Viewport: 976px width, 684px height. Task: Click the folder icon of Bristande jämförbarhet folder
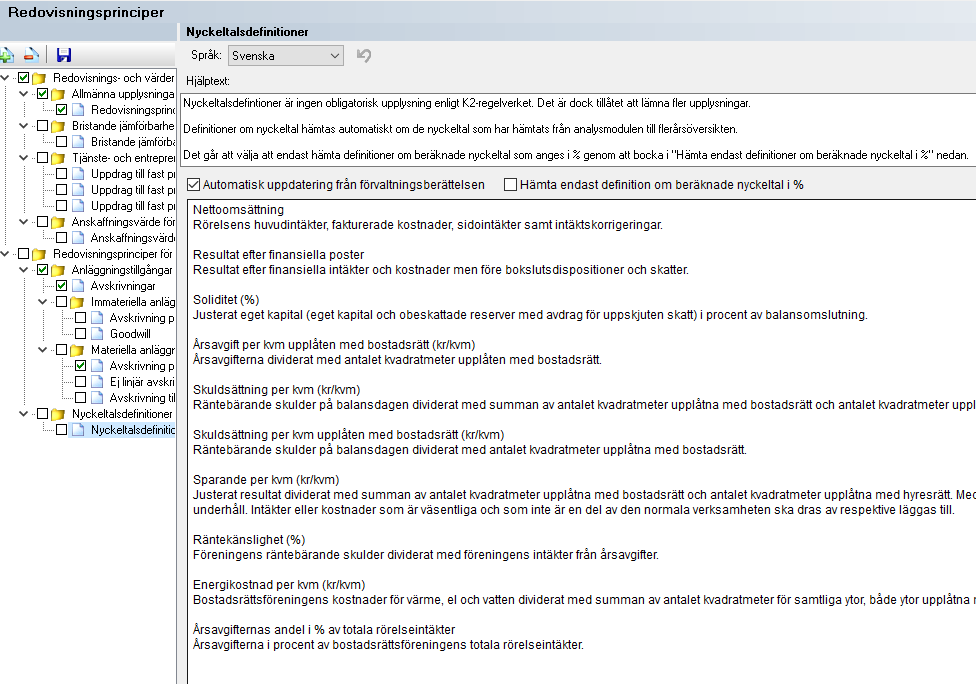[x=59, y=126]
